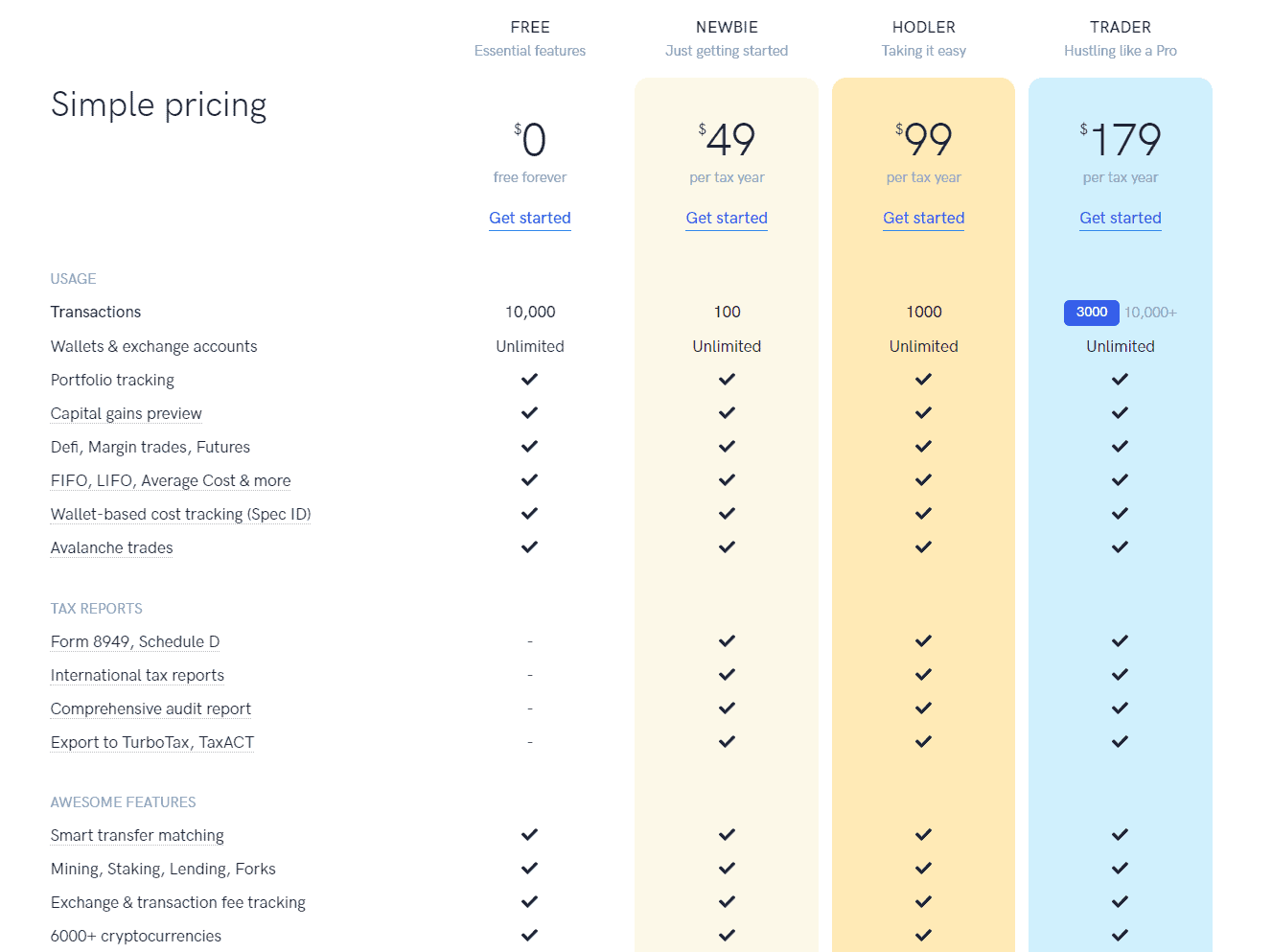Select the NEWBIE plan column header
Screen dimensions: 1272x952
[x=727, y=27]
